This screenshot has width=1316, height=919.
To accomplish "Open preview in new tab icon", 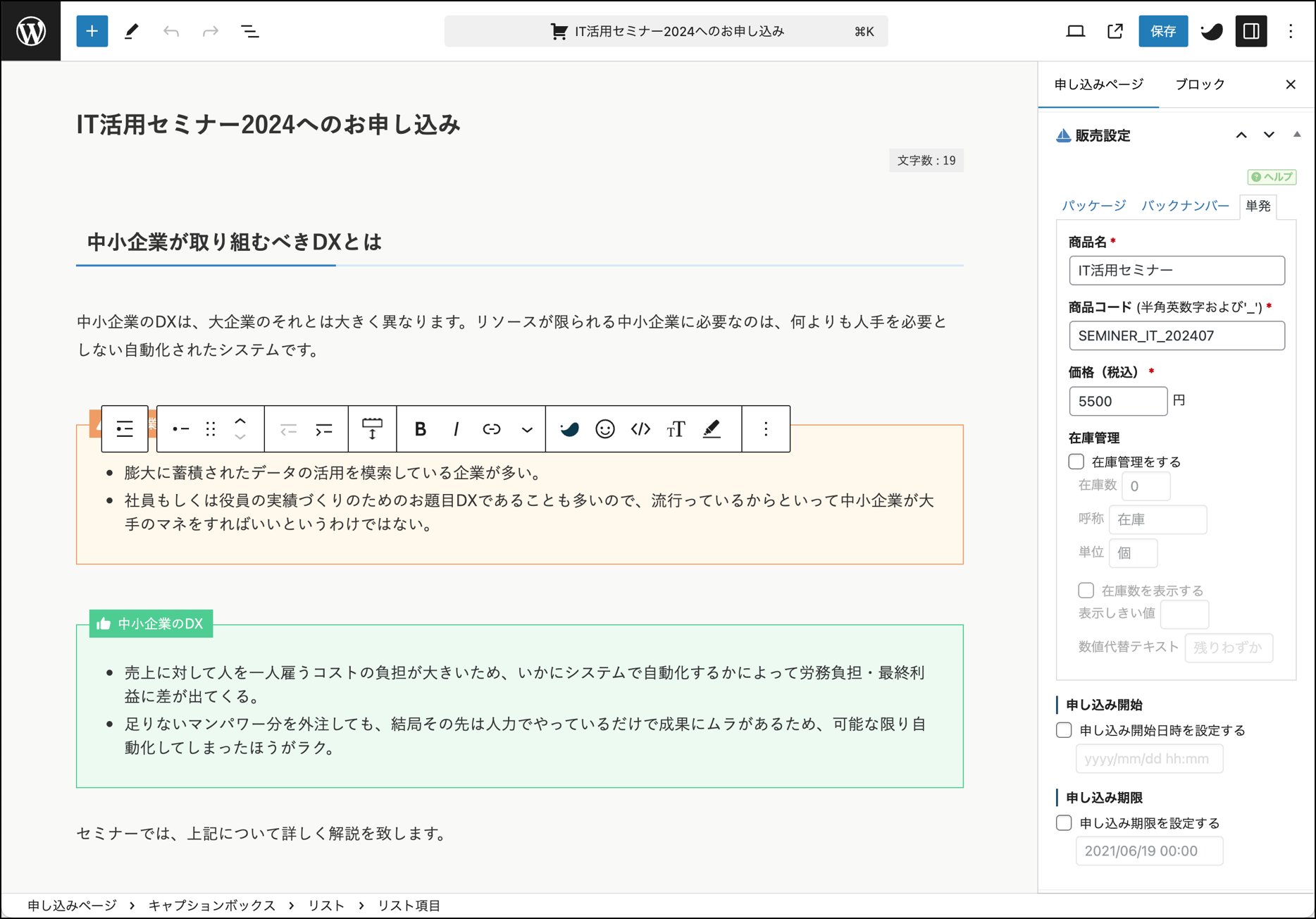I will pyautogui.click(x=1115, y=31).
